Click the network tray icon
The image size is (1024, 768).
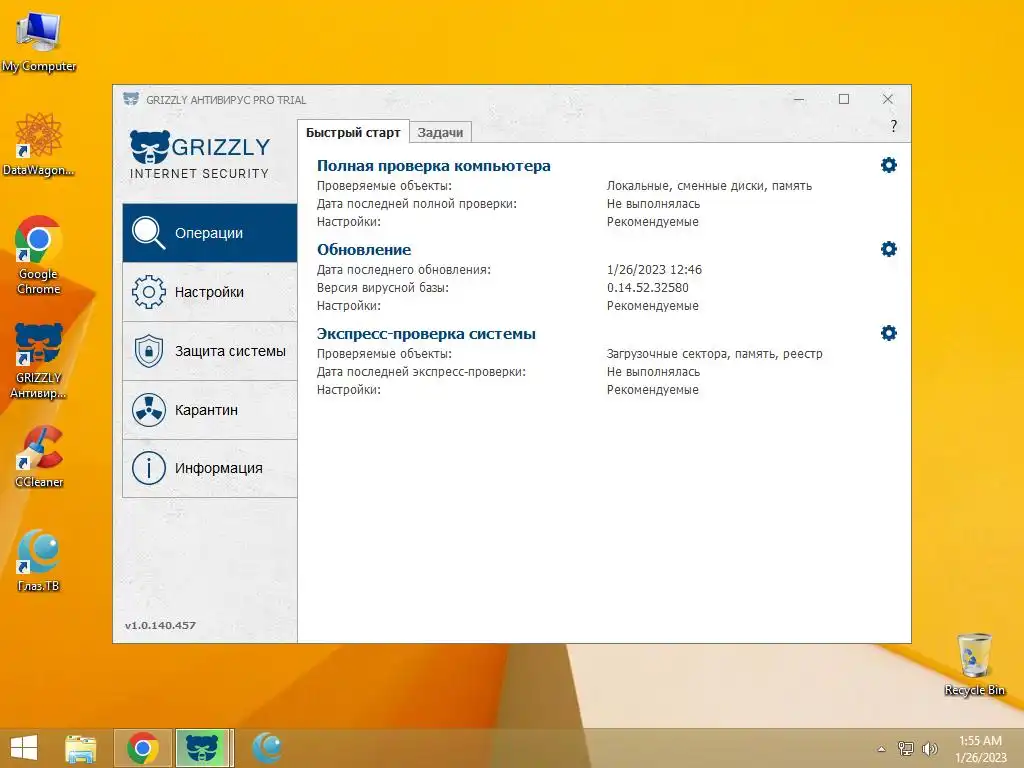pyautogui.click(x=906, y=748)
